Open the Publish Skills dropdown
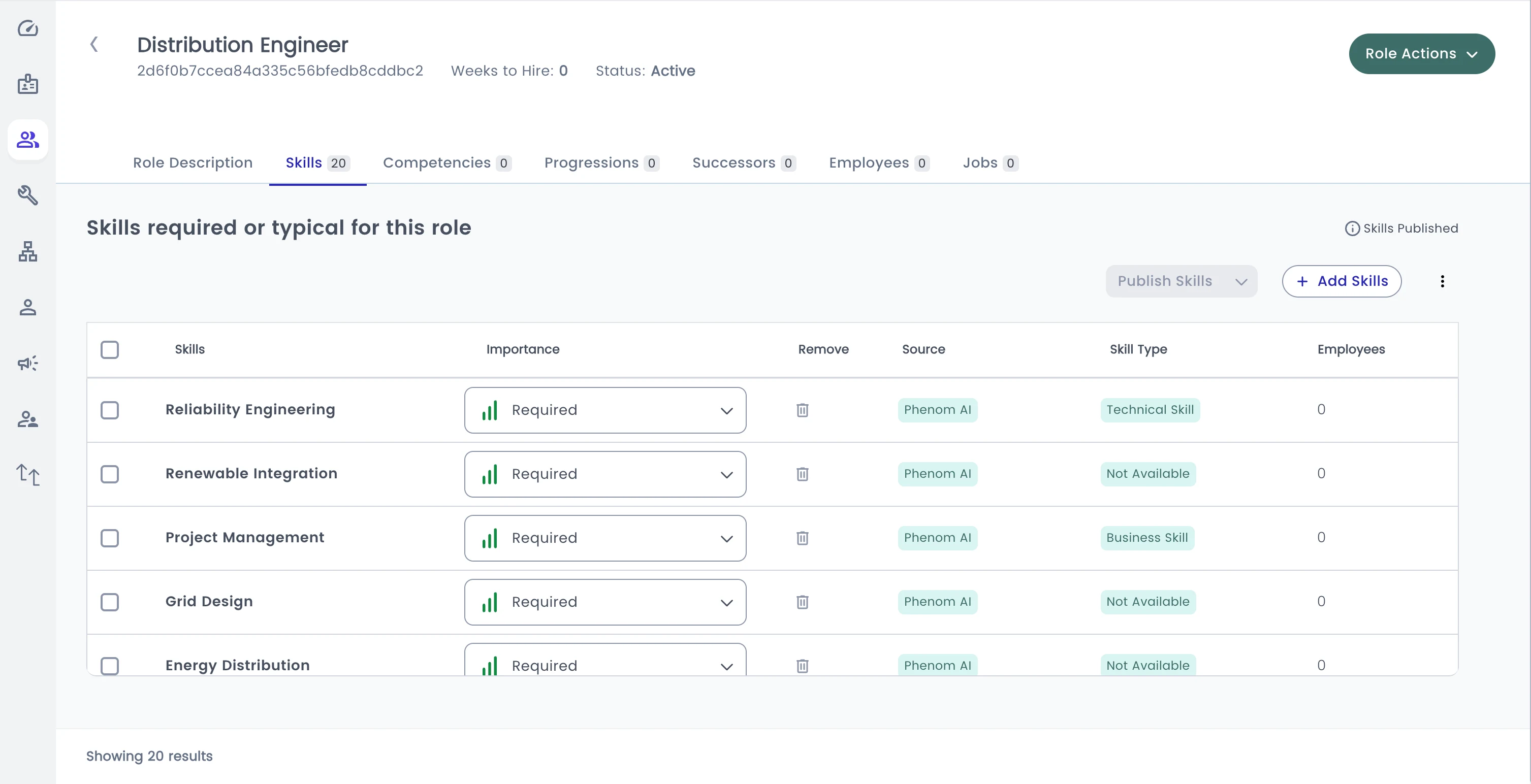The height and width of the screenshot is (784, 1531). 1181,281
